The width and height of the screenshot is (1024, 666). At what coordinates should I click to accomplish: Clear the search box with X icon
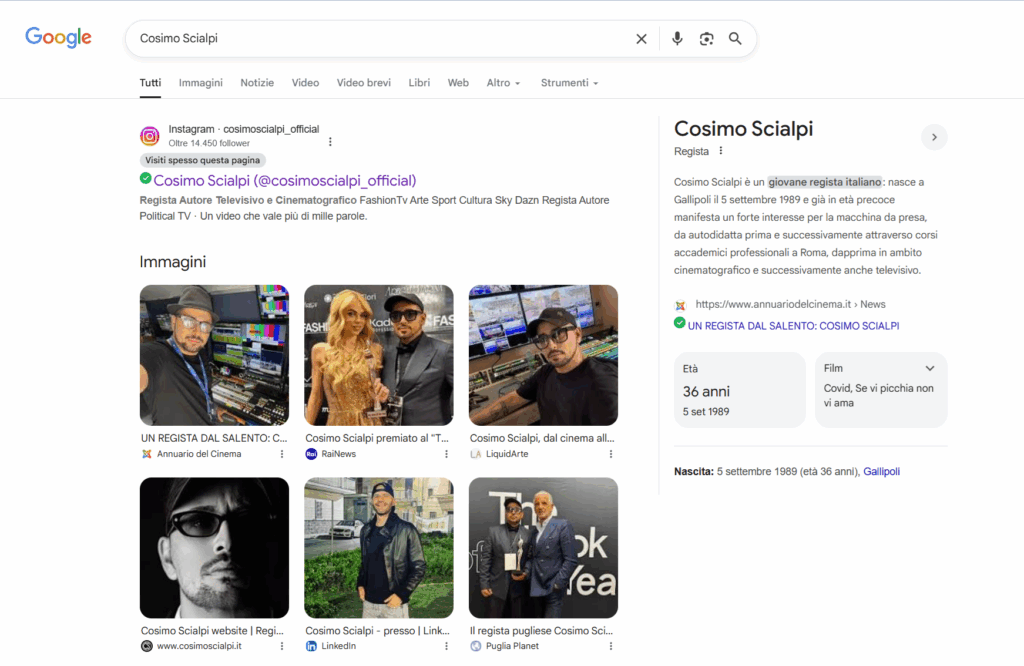point(641,39)
